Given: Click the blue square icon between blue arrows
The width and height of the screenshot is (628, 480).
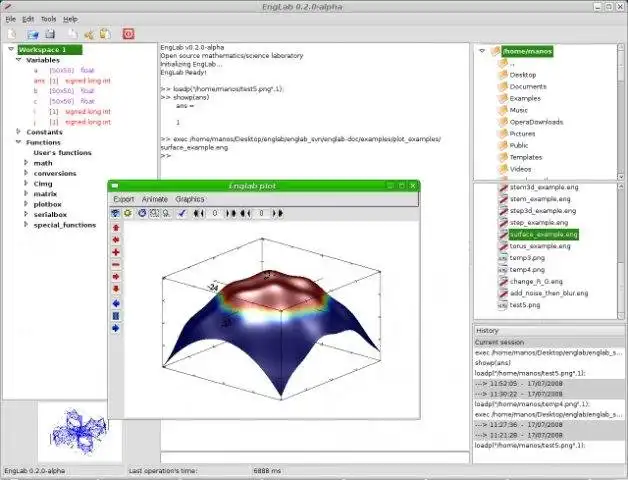Looking at the screenshot, I should tap(116, 316).
